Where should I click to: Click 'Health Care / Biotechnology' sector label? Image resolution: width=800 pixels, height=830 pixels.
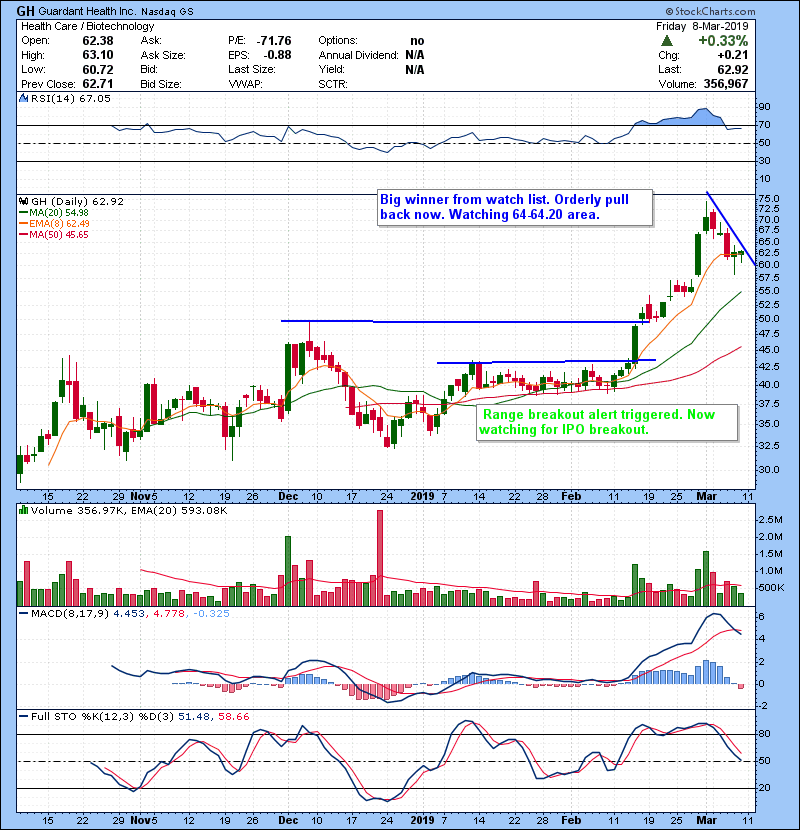click(x=87, y=26)
